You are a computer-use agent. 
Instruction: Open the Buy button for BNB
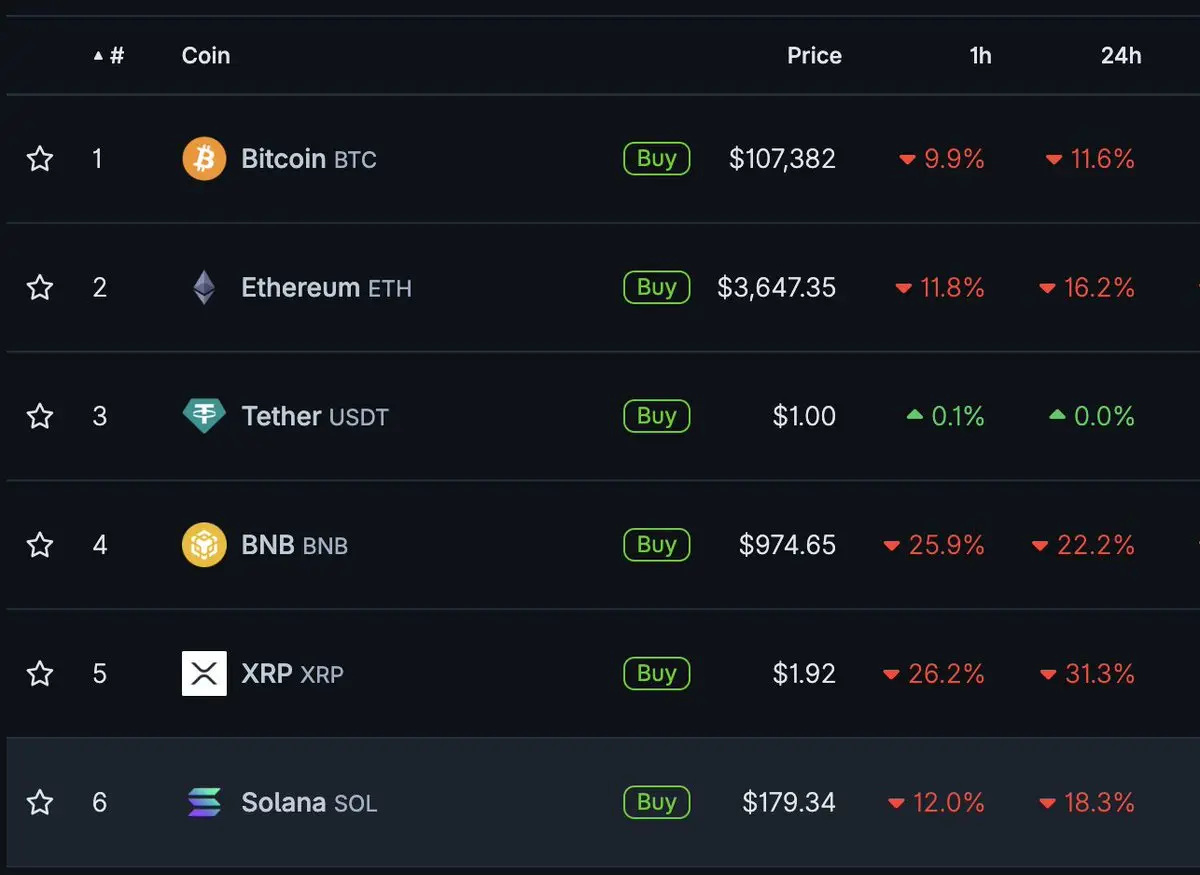pos(657,545)
